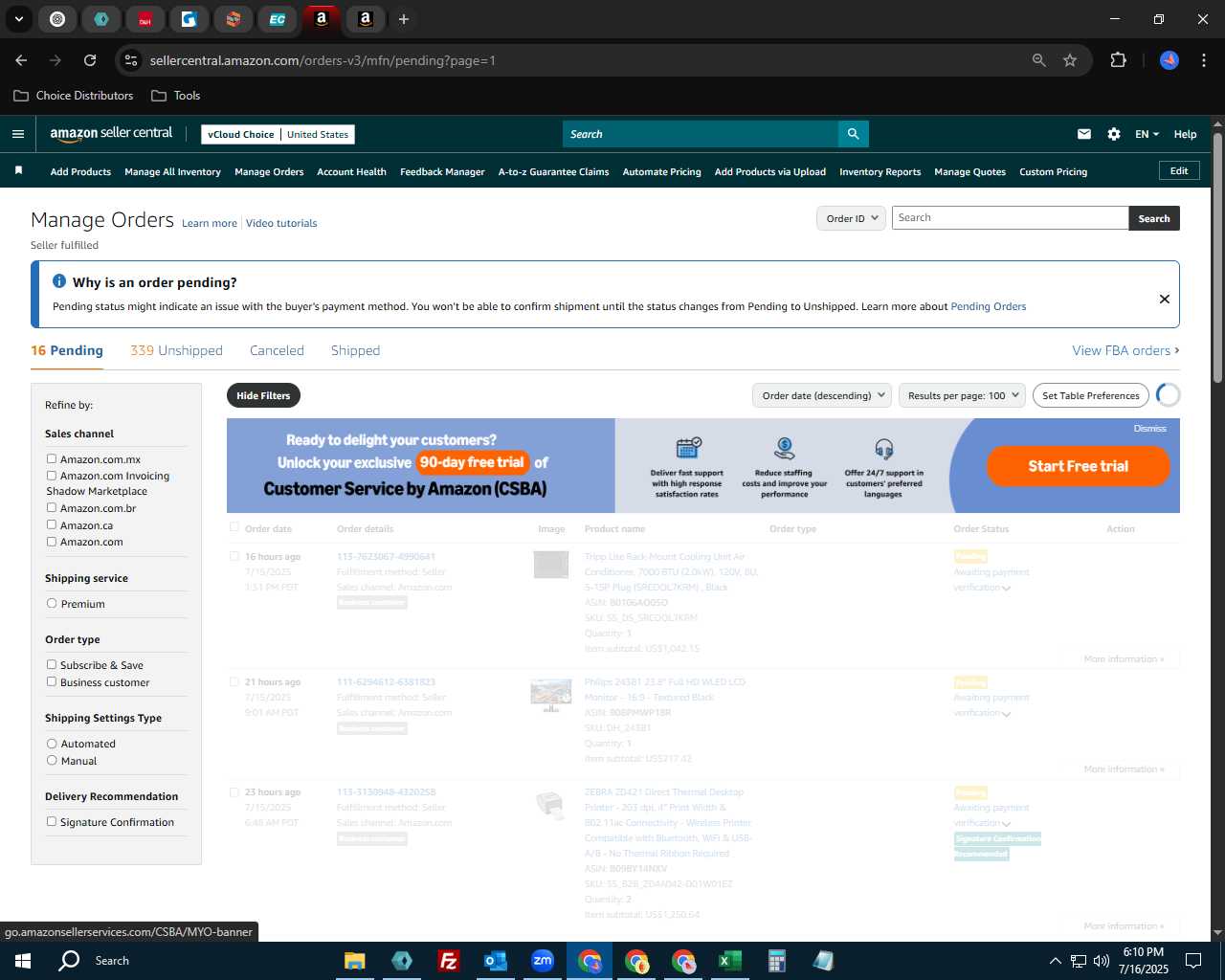Open the Order date (descending) sort dropdown
Viewport: 1225px width, 980px height.
pyautogui.click(x=822, y=395)
